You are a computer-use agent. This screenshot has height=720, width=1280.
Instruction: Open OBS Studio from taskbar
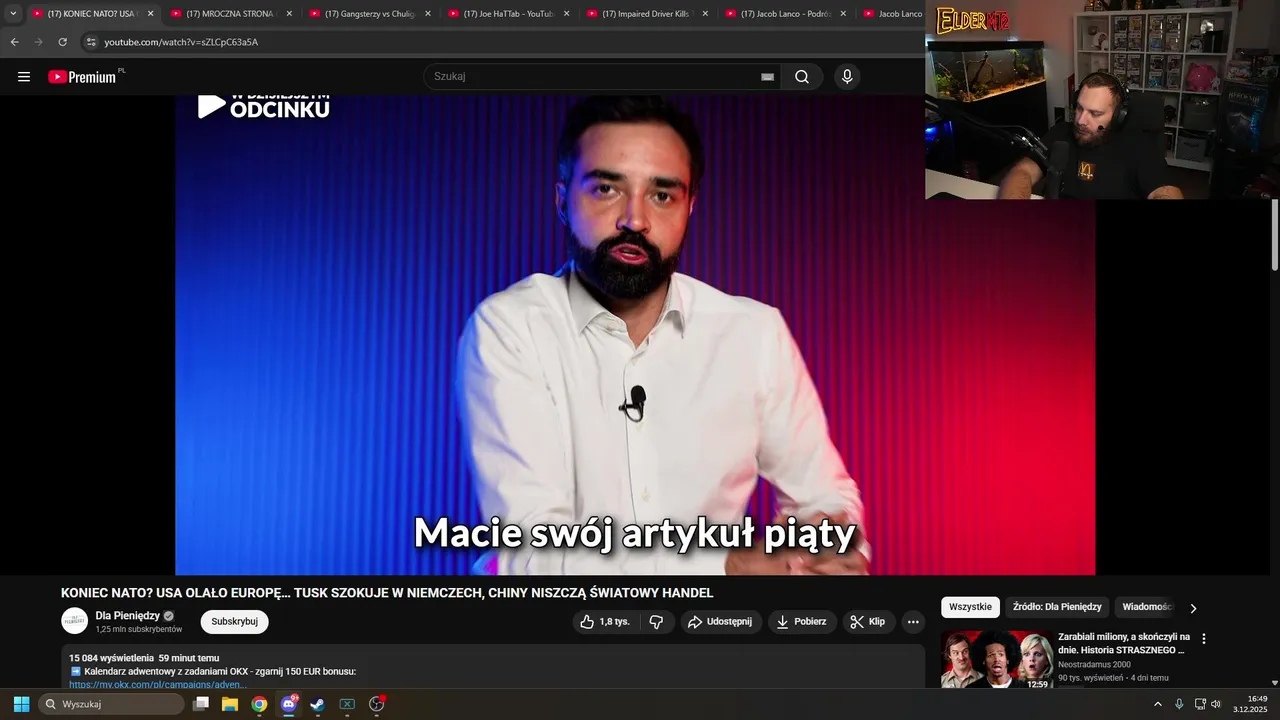click(x=377, y=704)
